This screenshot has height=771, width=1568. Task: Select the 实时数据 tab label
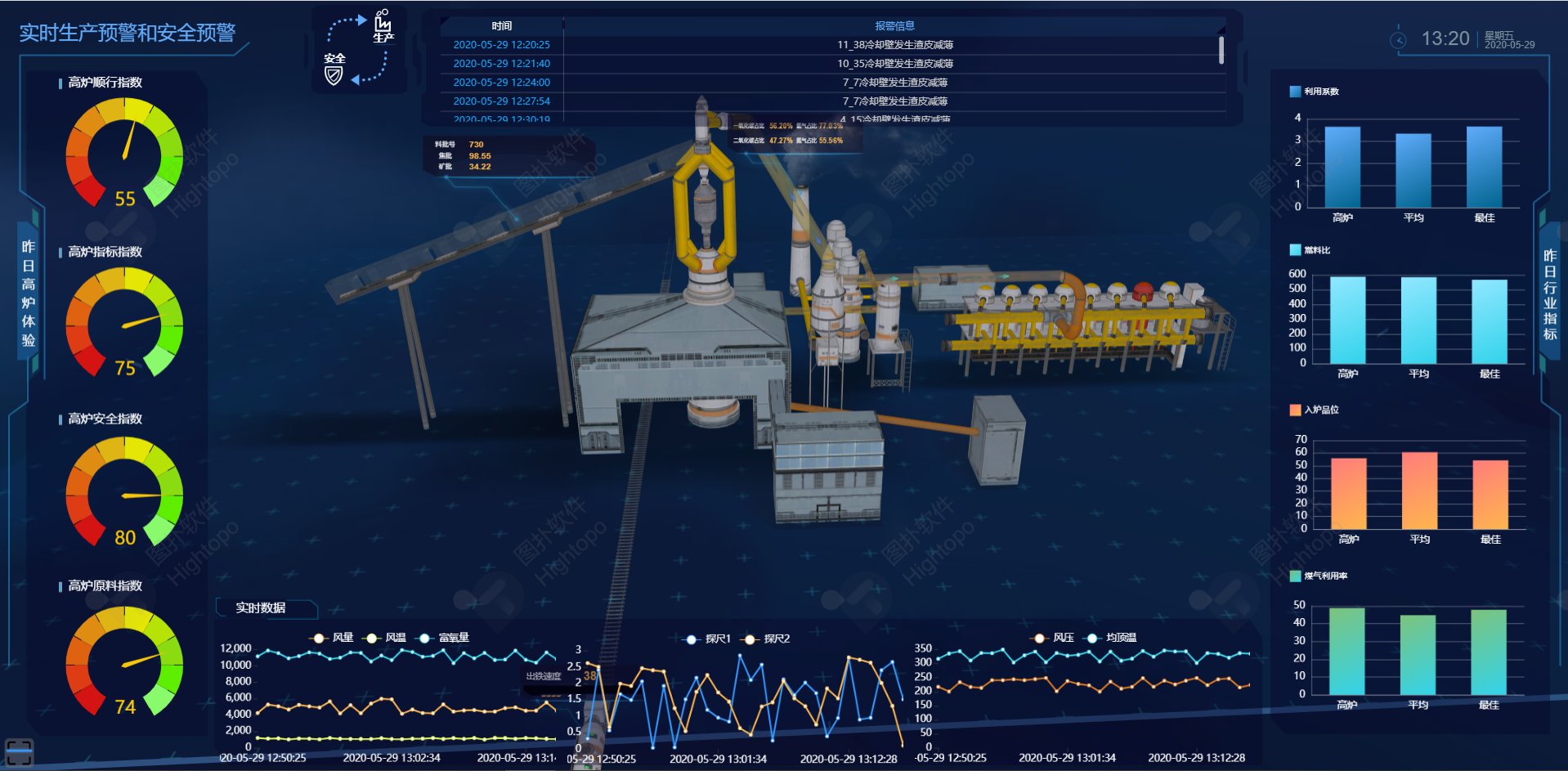261,607
